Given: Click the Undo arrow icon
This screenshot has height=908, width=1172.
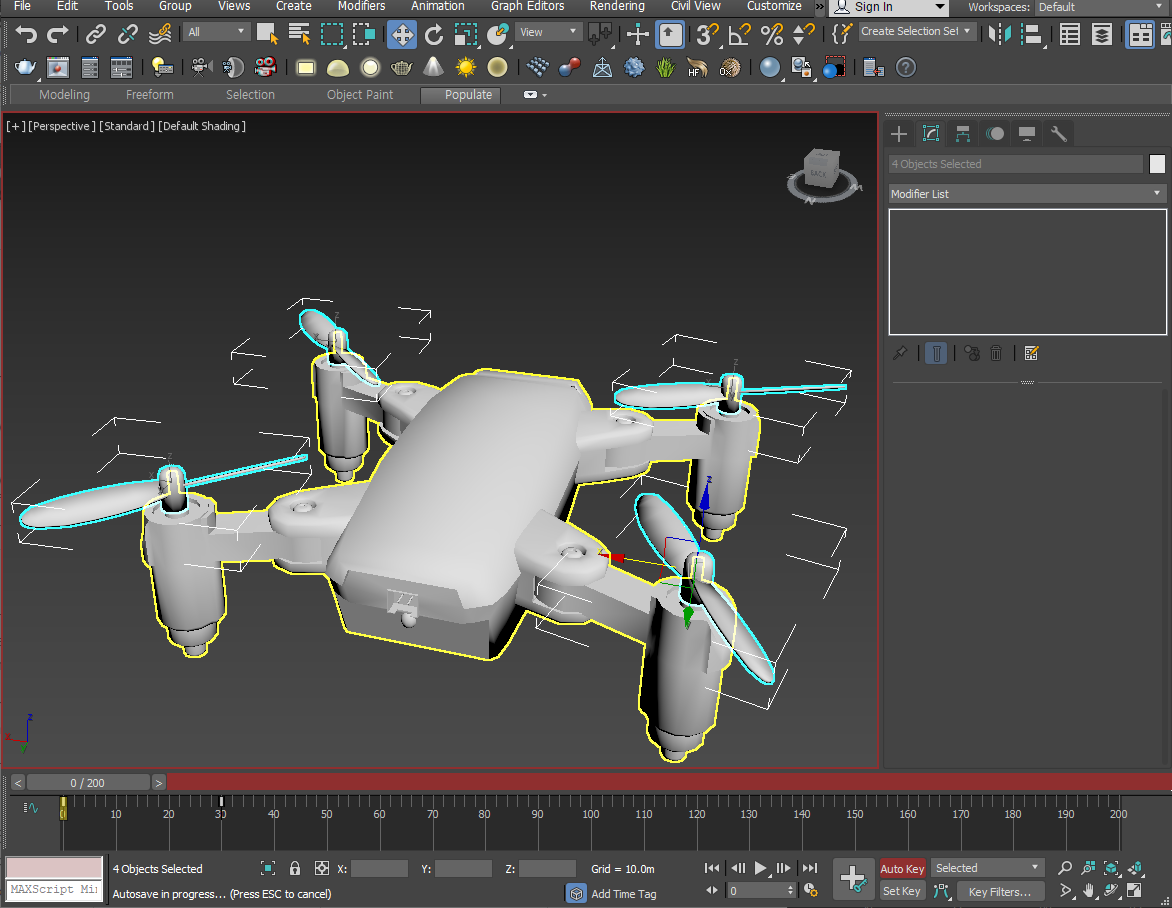Looking at the screenshot, I should pyautogui.click(x=26, y=35).
